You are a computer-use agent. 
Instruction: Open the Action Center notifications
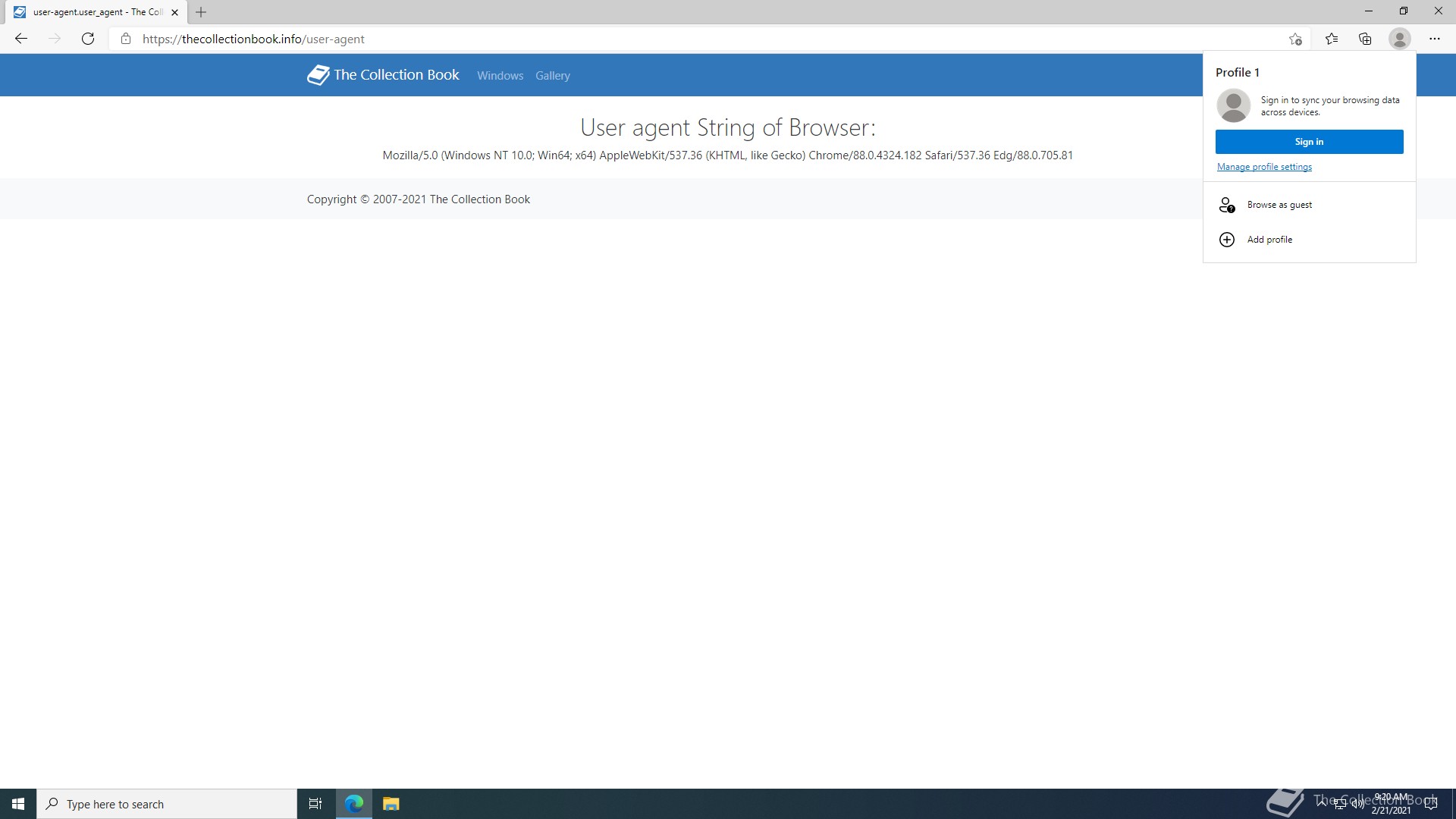point(1431,804)
